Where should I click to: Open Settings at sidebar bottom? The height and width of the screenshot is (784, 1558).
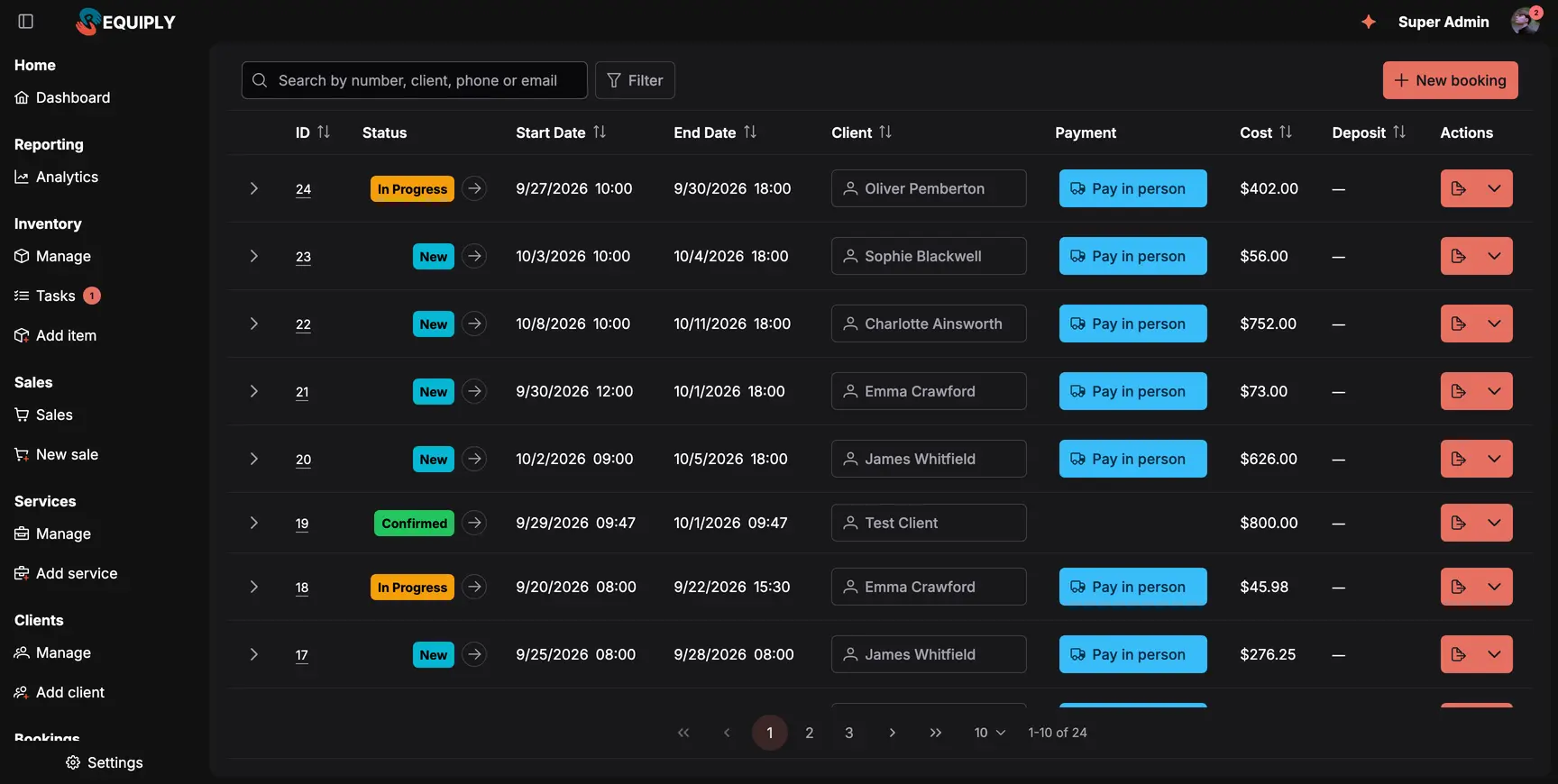pos(105,762)
